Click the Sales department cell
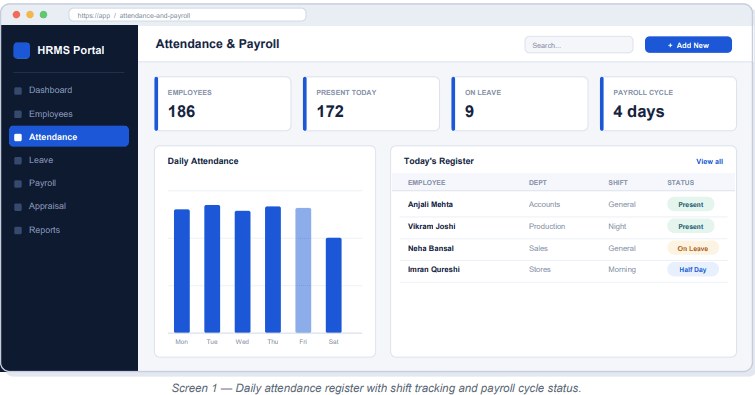 tap(538, 248)
